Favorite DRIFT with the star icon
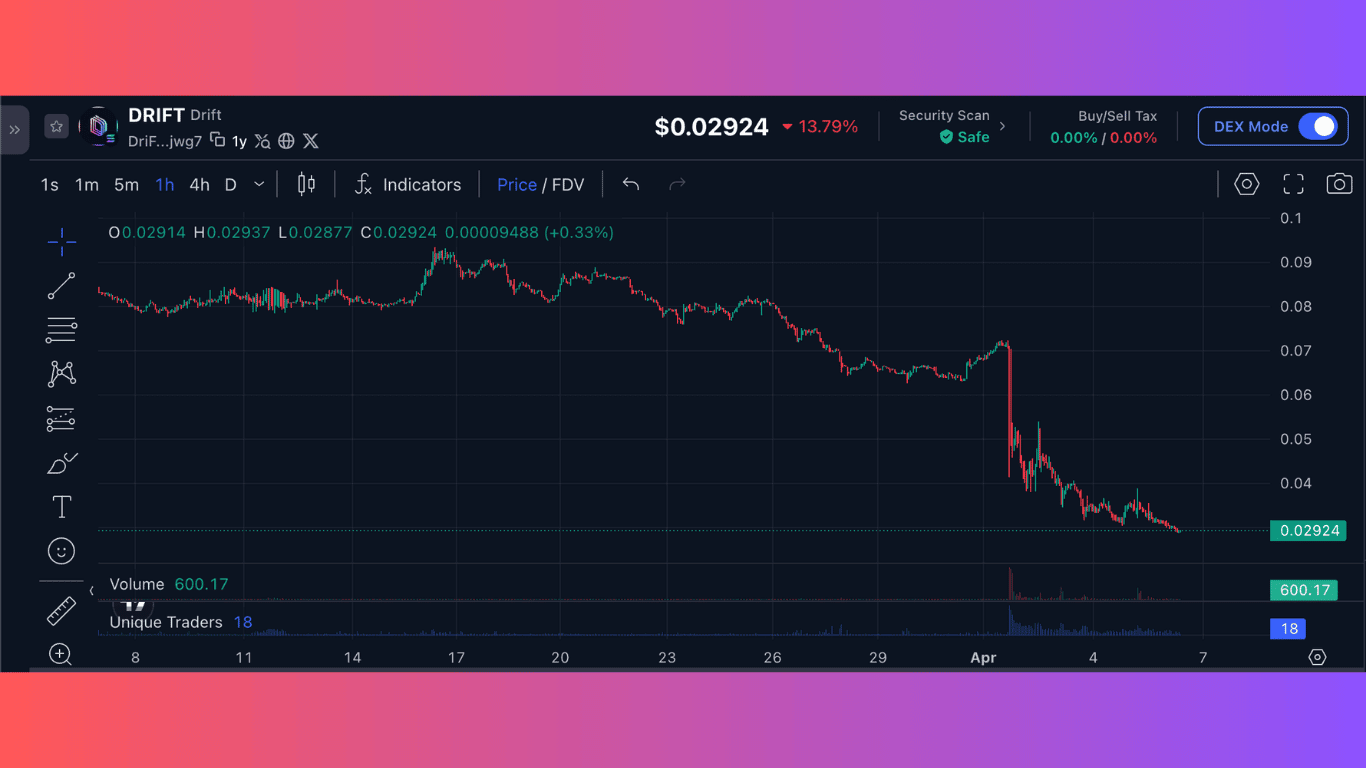This screenshot has width=1366, height=768. [x=56, y=126]
